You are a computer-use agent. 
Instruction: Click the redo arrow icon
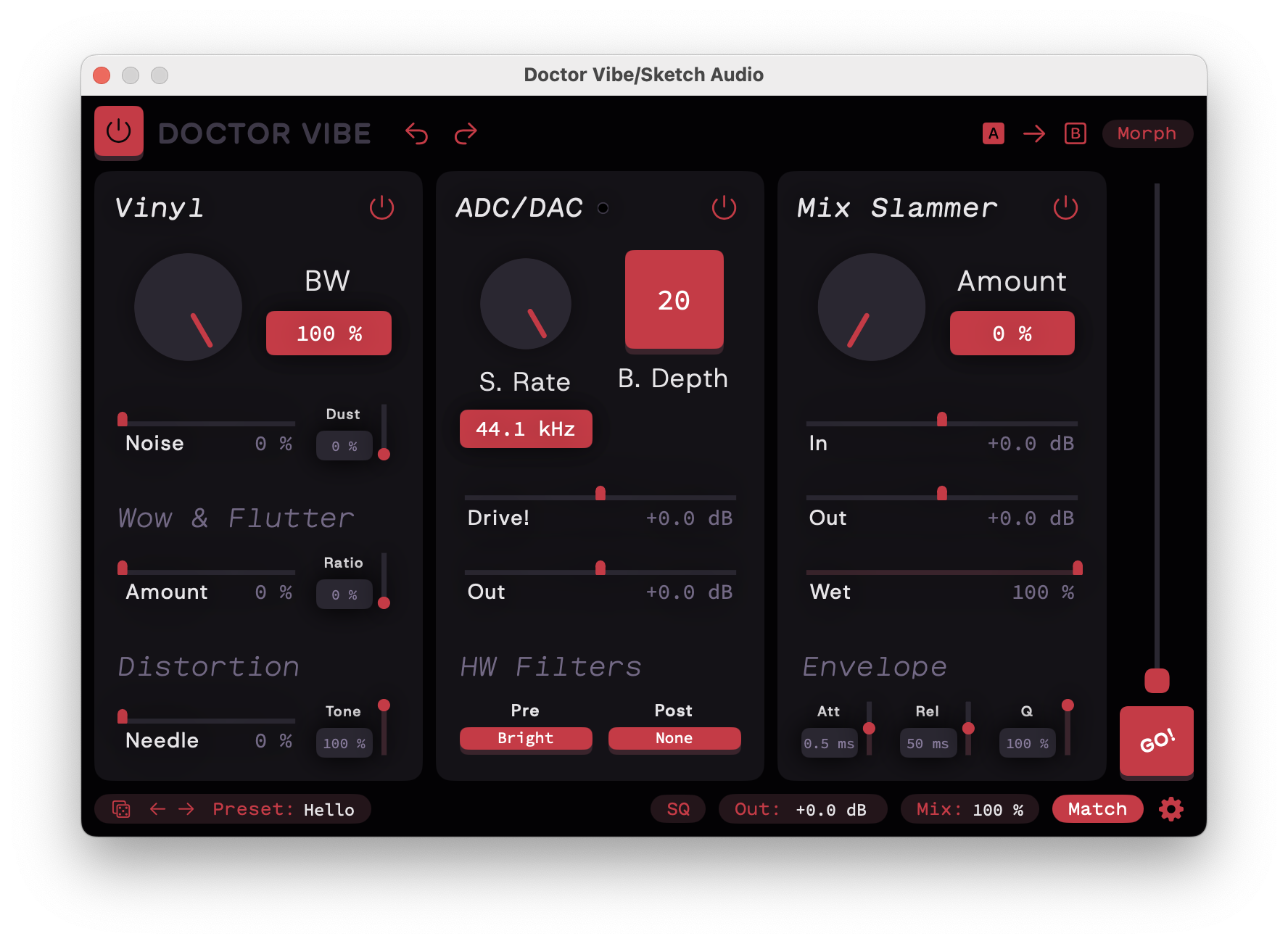point(466,133)
